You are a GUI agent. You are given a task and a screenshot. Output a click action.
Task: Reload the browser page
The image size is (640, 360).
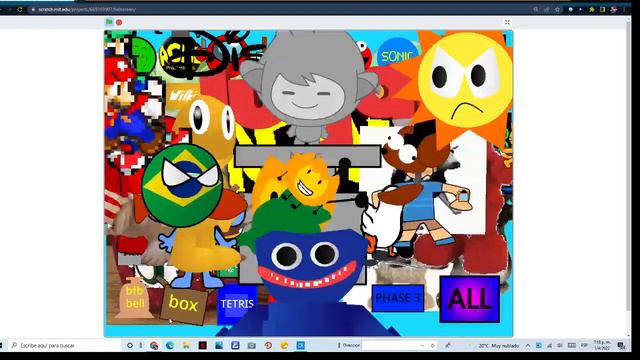[20, 9]
